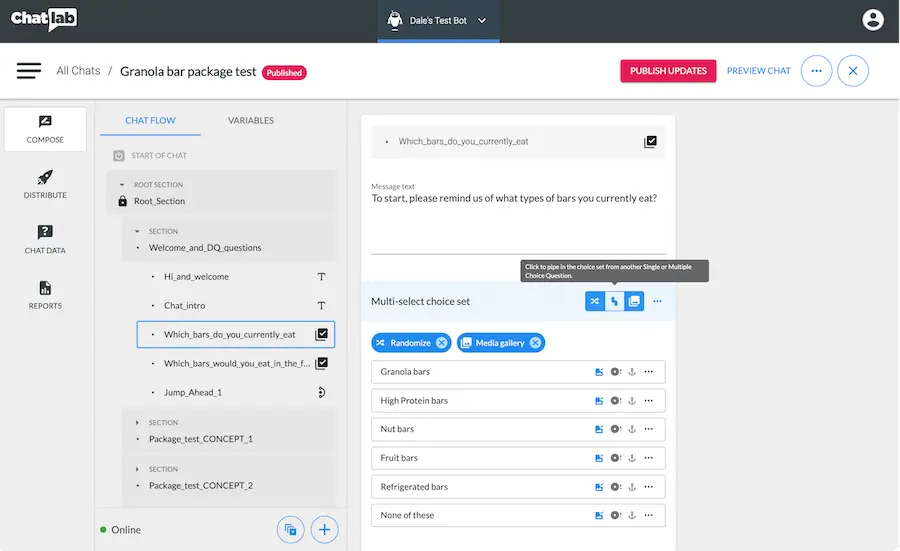Click the copy/duplicate button beside Online status
Viewport: 900px width, 551px height.
290,529
